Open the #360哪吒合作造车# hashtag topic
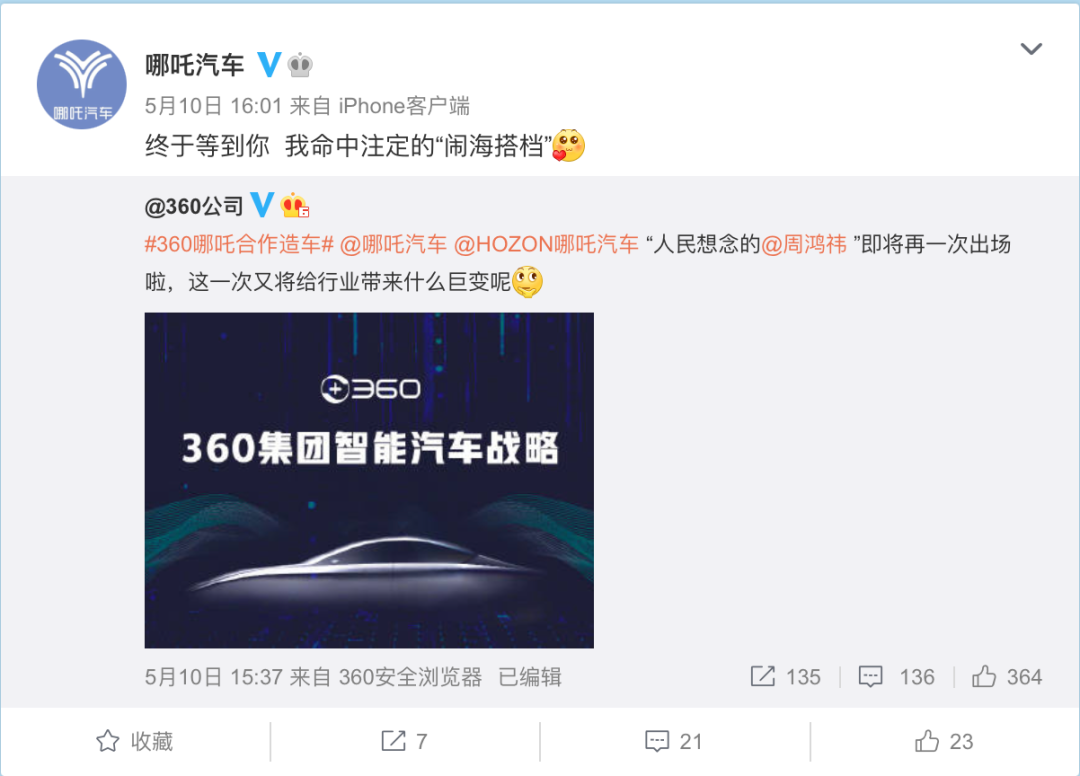This screenshot has height=776, width=1080. point(239,244)
